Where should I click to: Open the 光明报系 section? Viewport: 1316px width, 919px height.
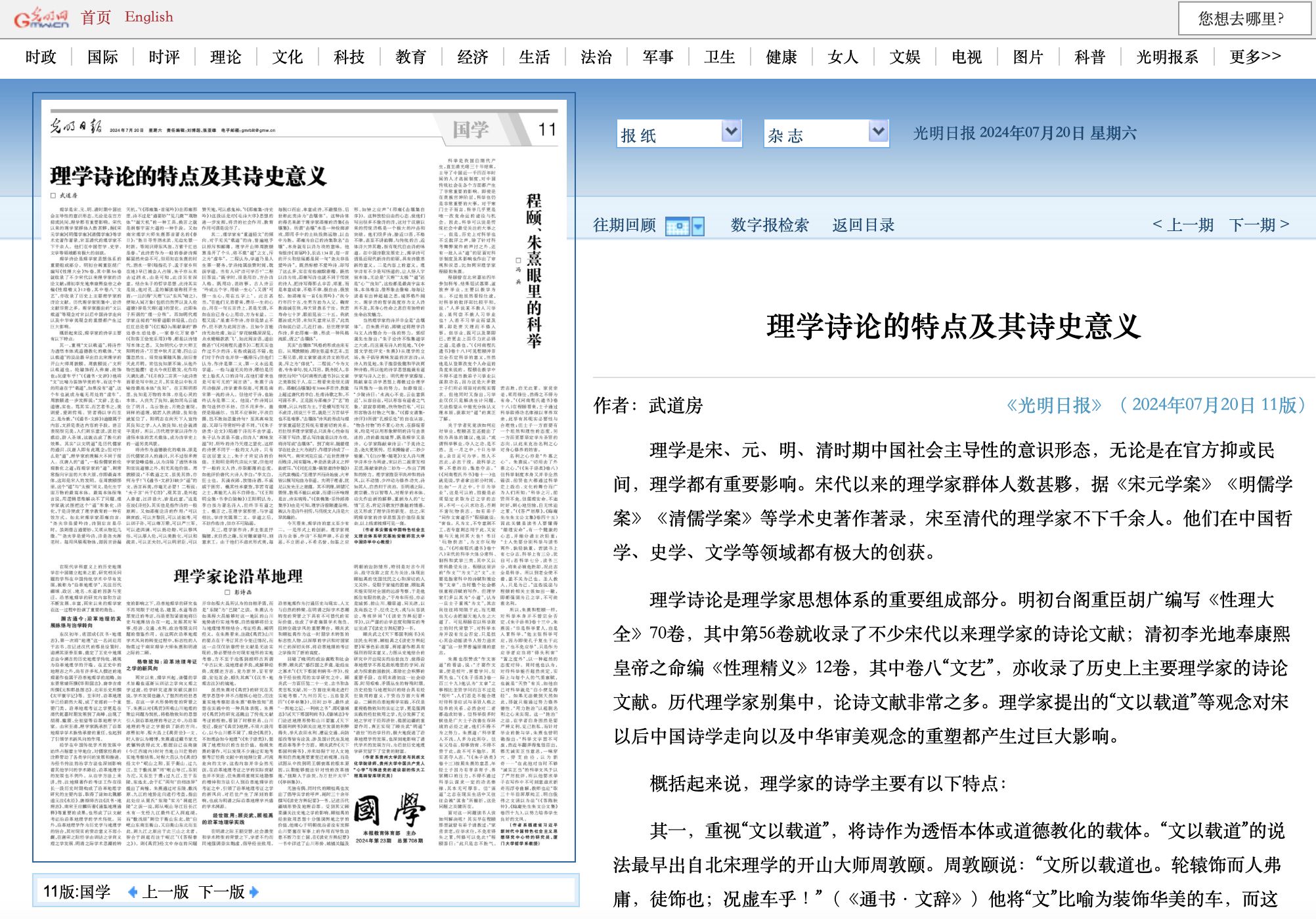pyautogui.click(x=1168, y=57)
